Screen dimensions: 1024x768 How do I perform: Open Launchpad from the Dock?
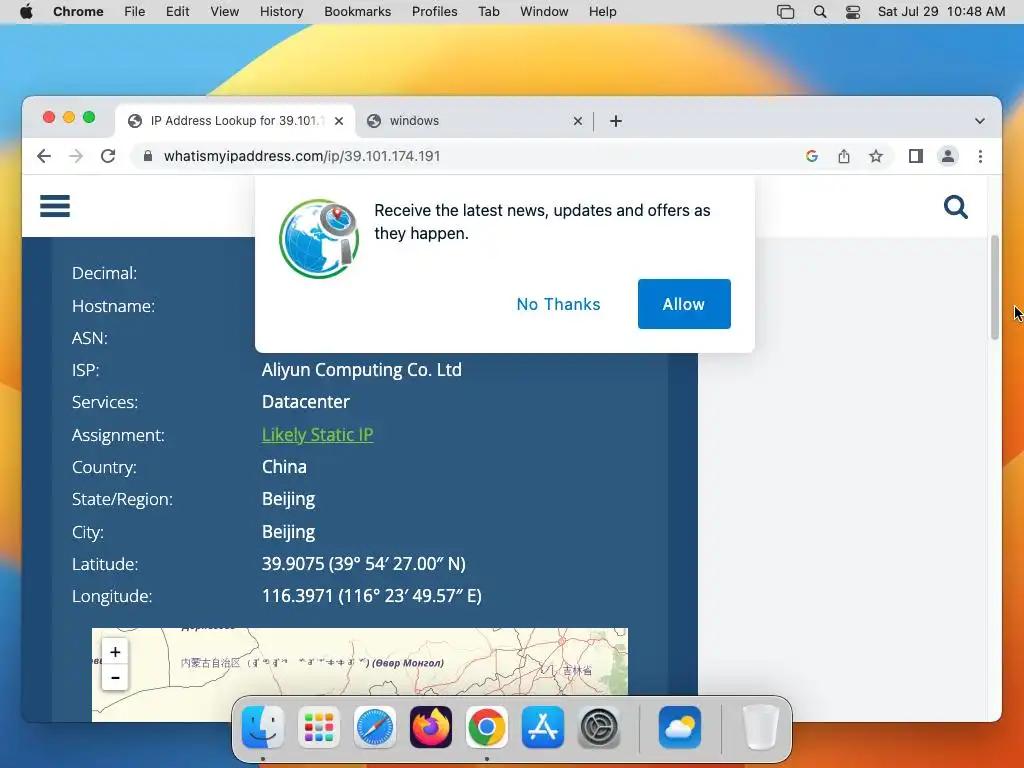(x=319, y=727)
